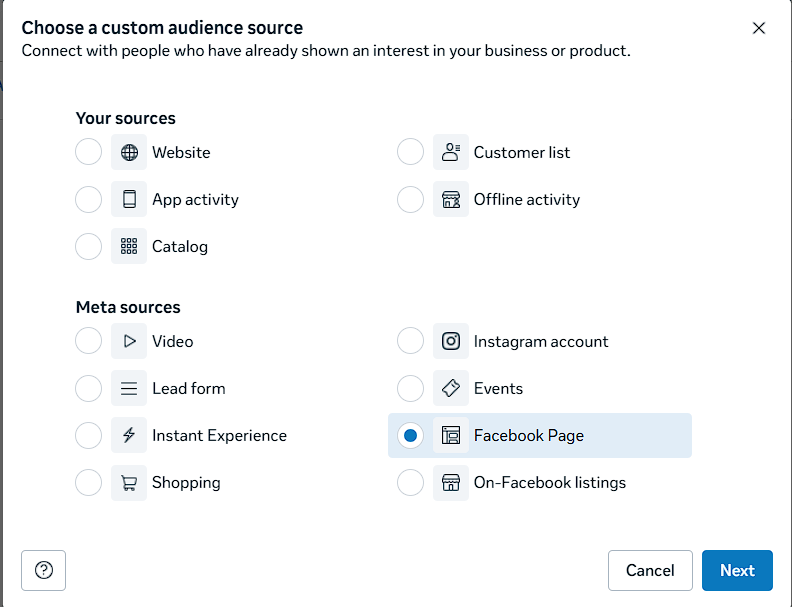The width and height of the screenshot is (792, 607).
Task: Choose the On-Facebook listings radio button
Action: point(411,483)
